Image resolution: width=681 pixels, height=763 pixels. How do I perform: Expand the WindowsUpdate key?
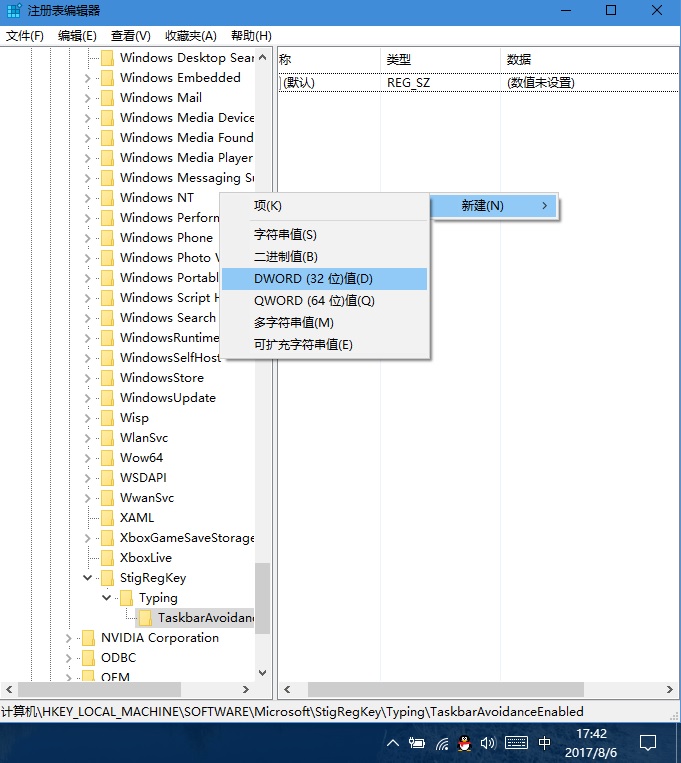[87, 398]
